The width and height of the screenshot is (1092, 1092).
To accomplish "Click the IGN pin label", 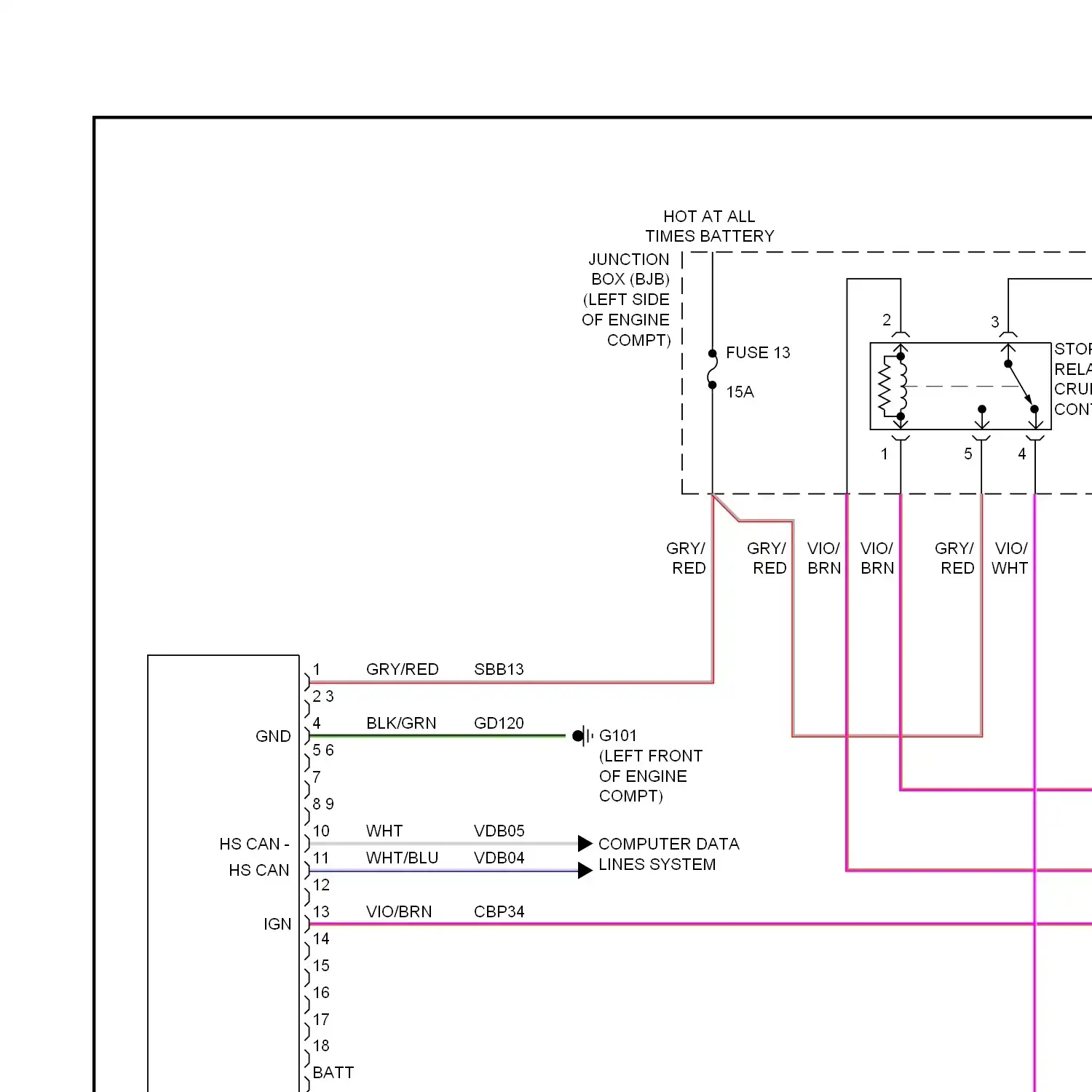I will tap(277, 924).
